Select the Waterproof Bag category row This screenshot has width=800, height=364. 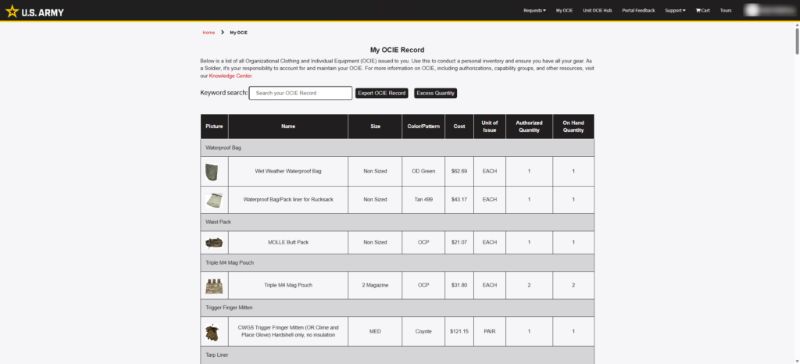point(397,148)
